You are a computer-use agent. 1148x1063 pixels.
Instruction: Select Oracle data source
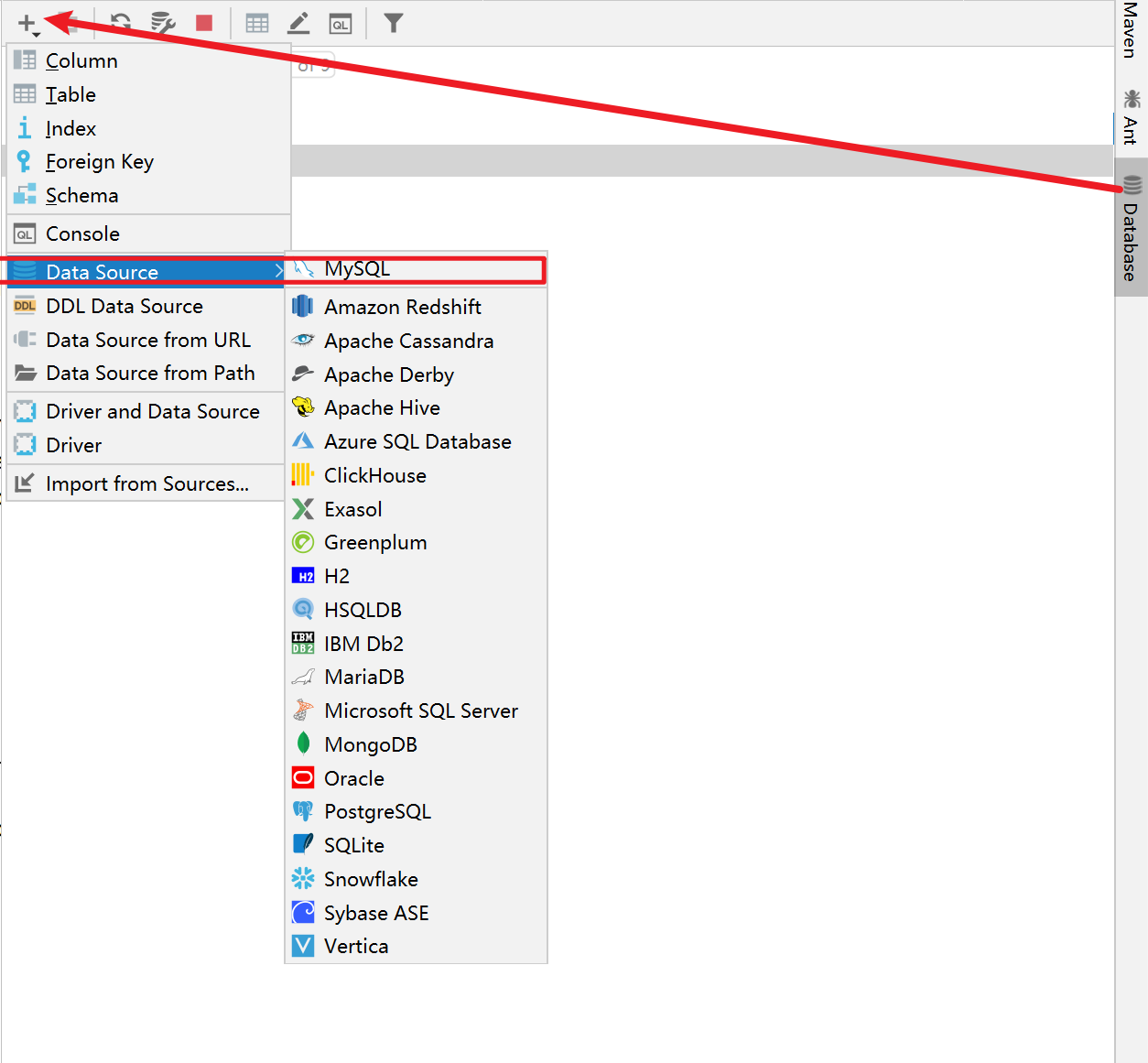click(417, 778)
